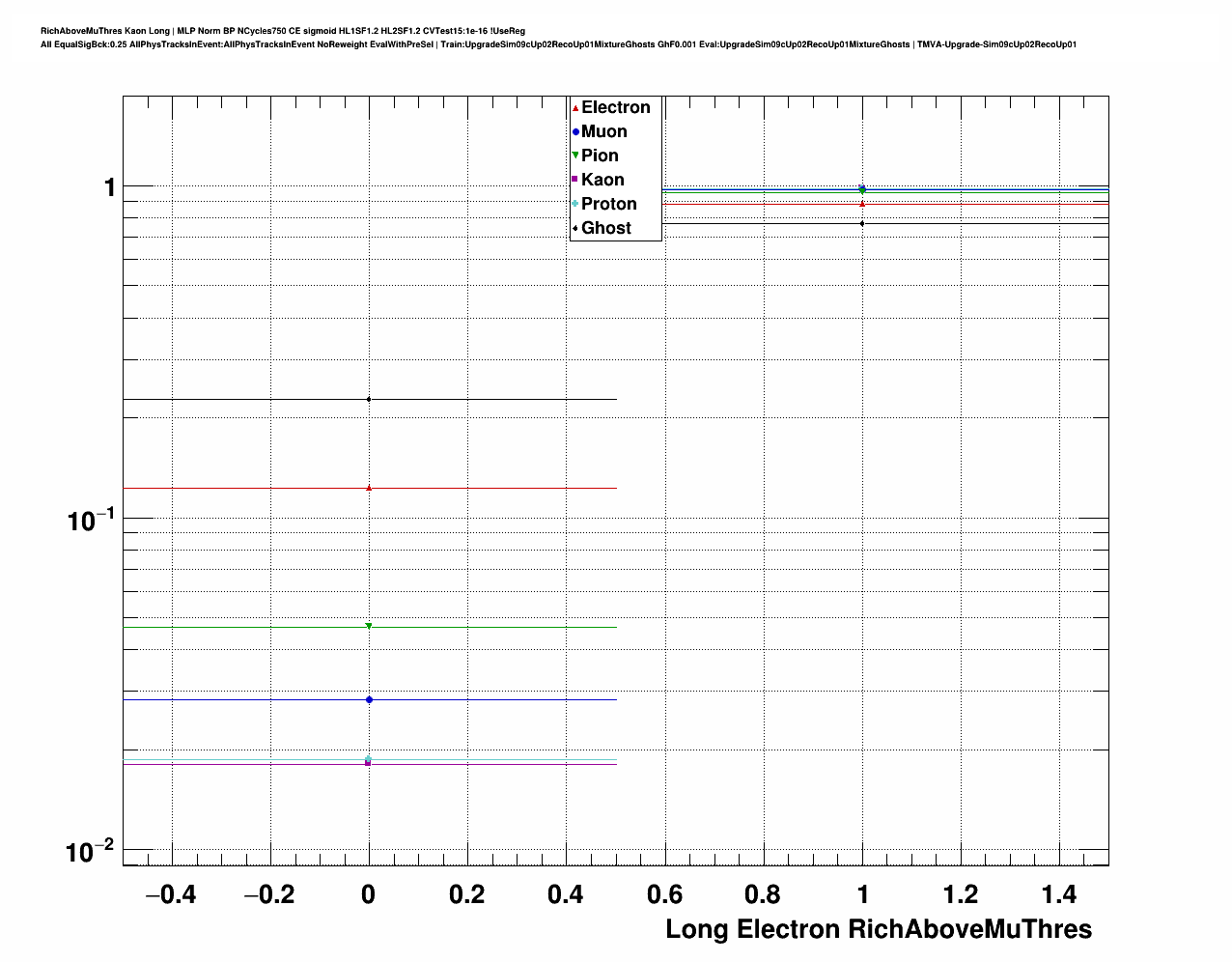
Task: Click the Ghost data point at x=1
Action: 862,223
